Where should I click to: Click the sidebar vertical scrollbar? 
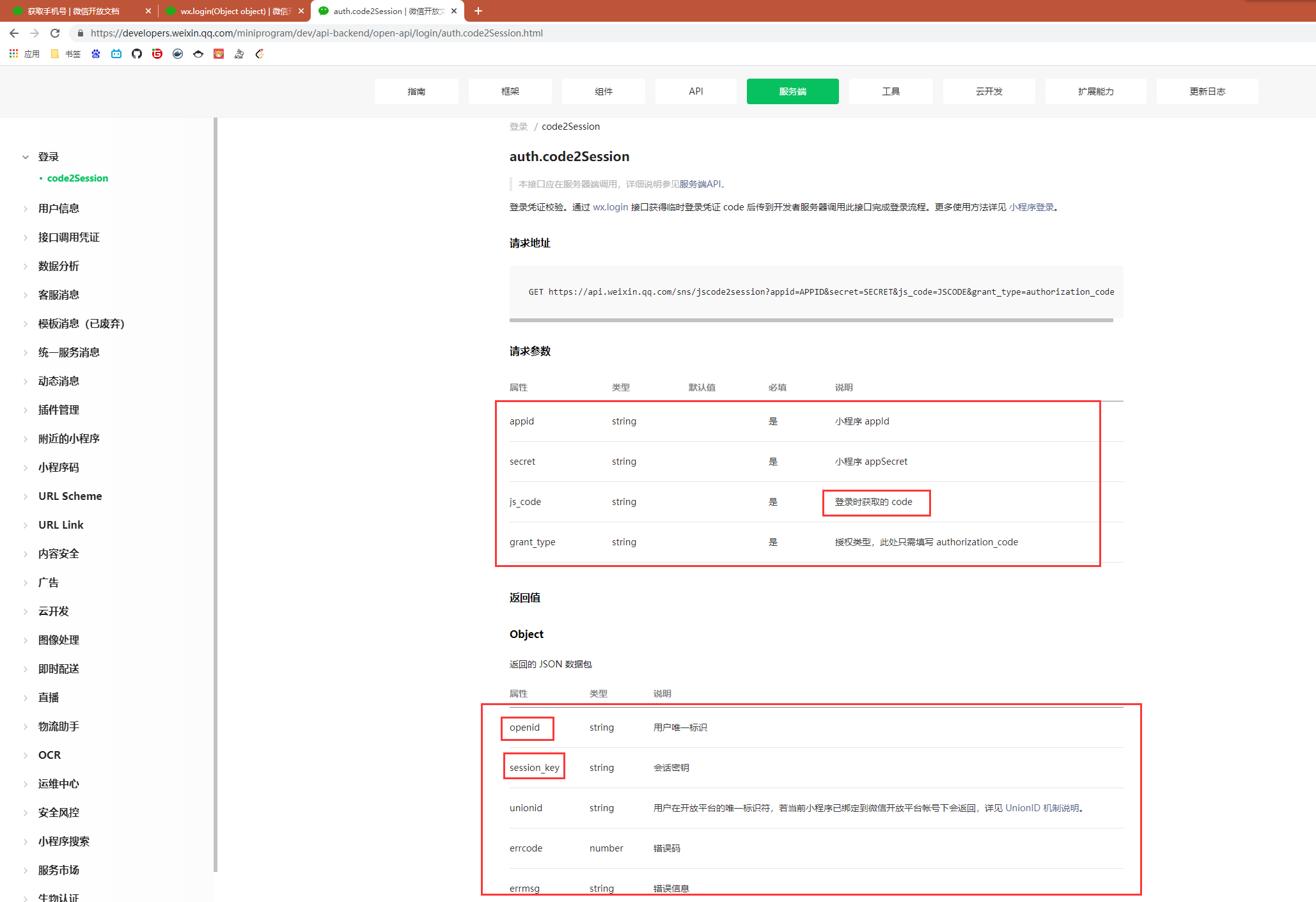(x=215, y=494)
